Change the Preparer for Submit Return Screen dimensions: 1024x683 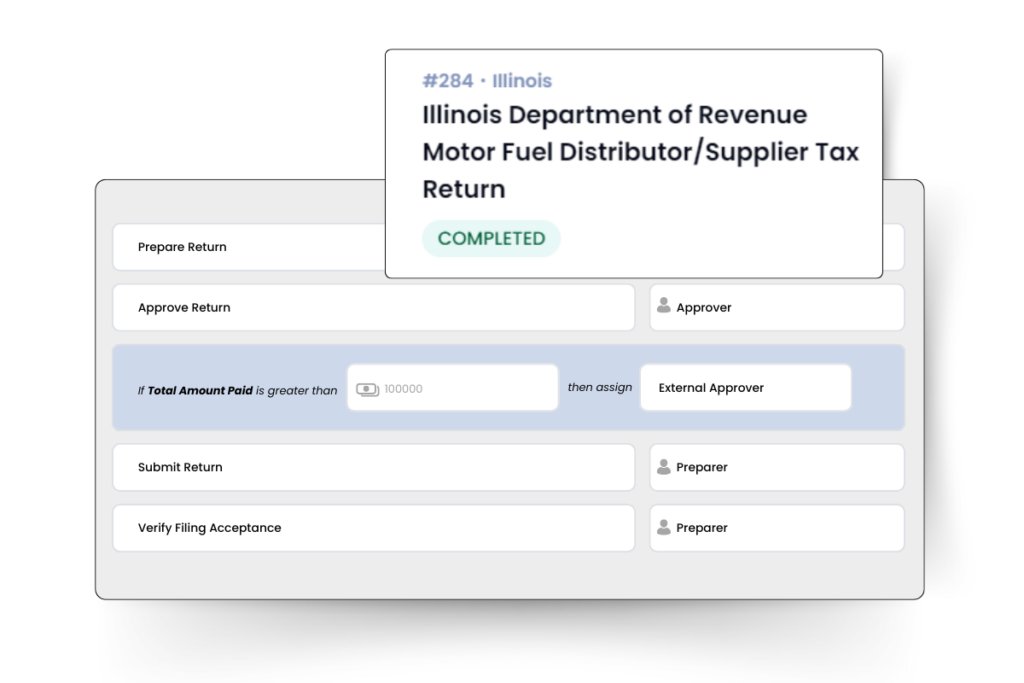click(x=776, y=467)
